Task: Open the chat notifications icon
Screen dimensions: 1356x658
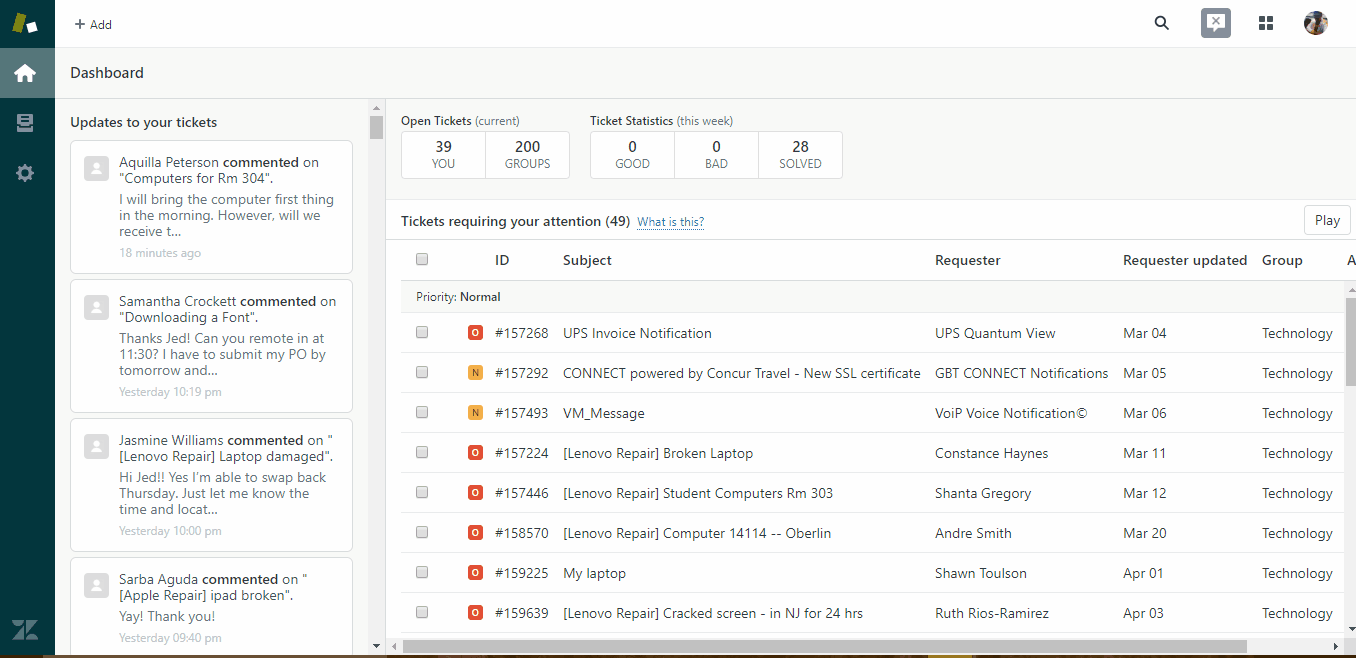Action: pos(1215,23)
